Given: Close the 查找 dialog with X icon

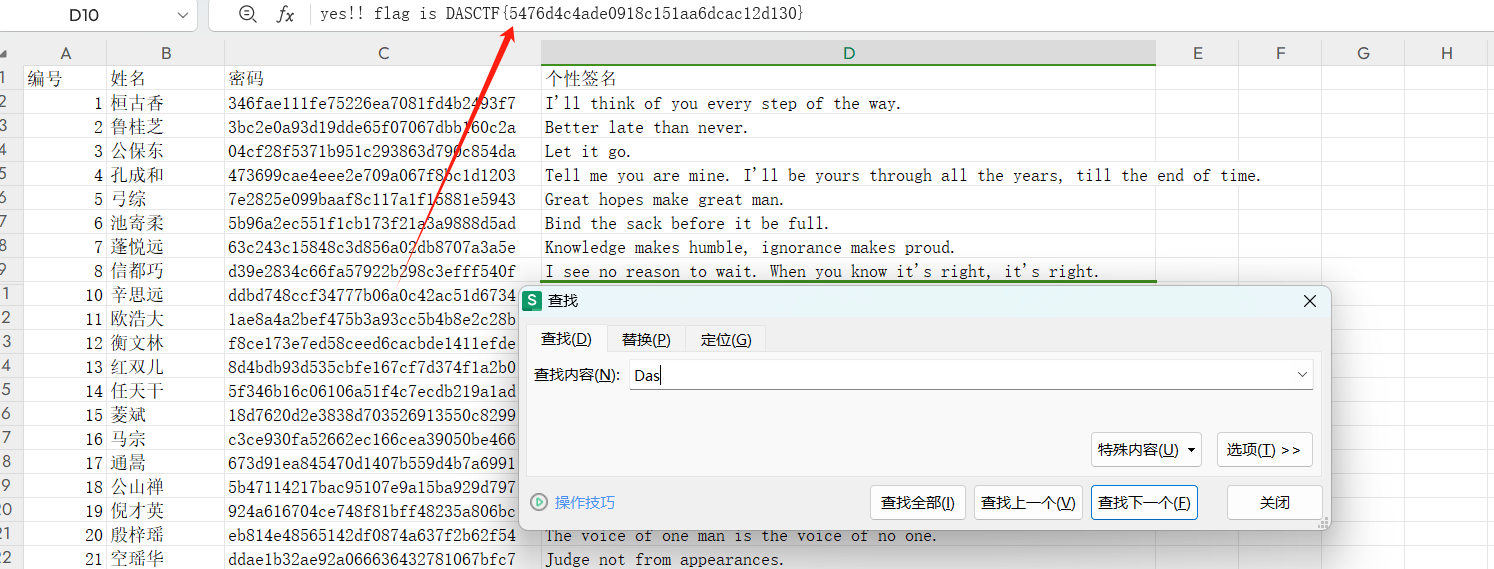Looking at the screenshot, I should 1309,301.
